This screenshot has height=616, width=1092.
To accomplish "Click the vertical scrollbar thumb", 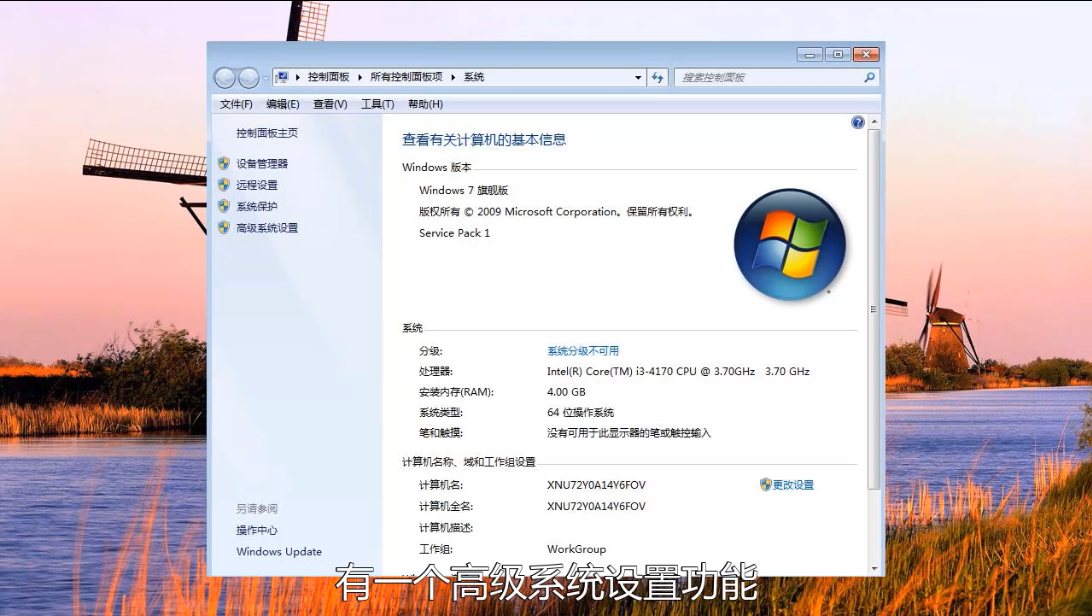I will pos(874,309).
